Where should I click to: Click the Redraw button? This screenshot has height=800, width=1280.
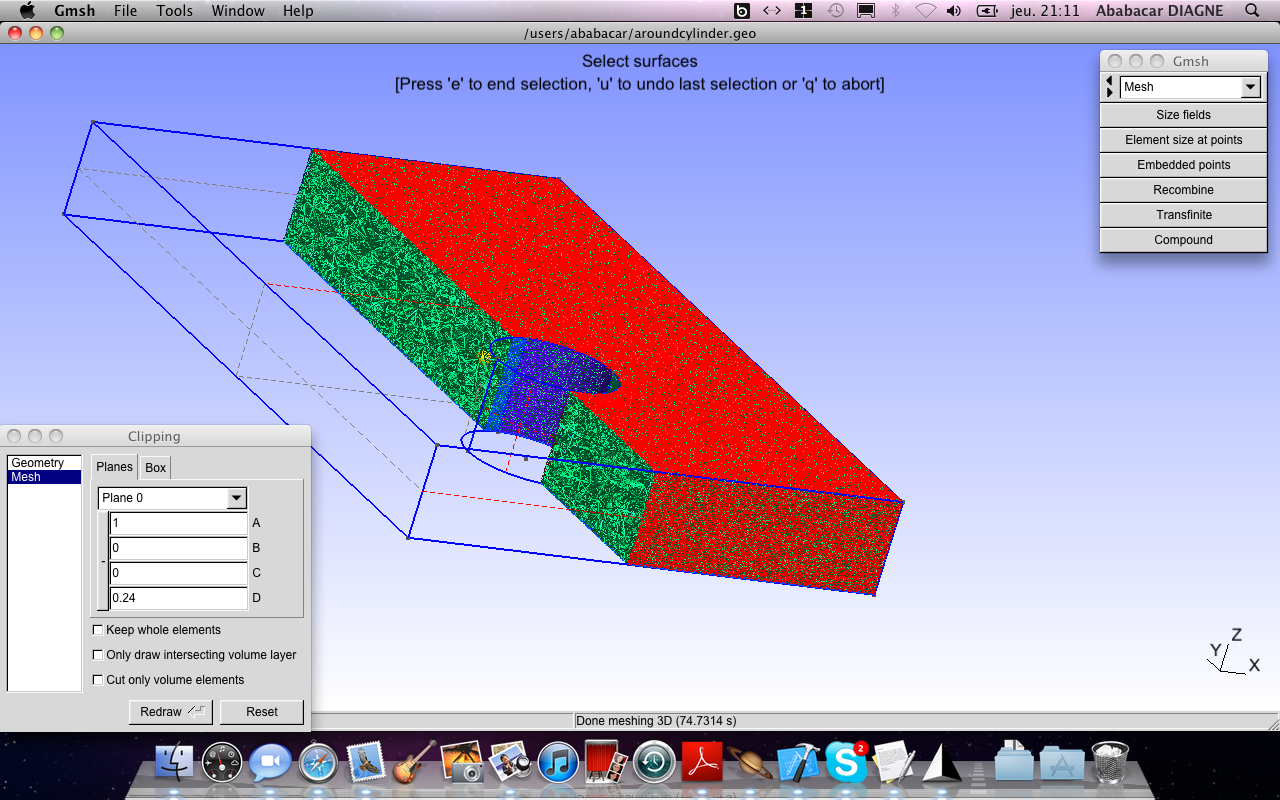tap(171, 712)
